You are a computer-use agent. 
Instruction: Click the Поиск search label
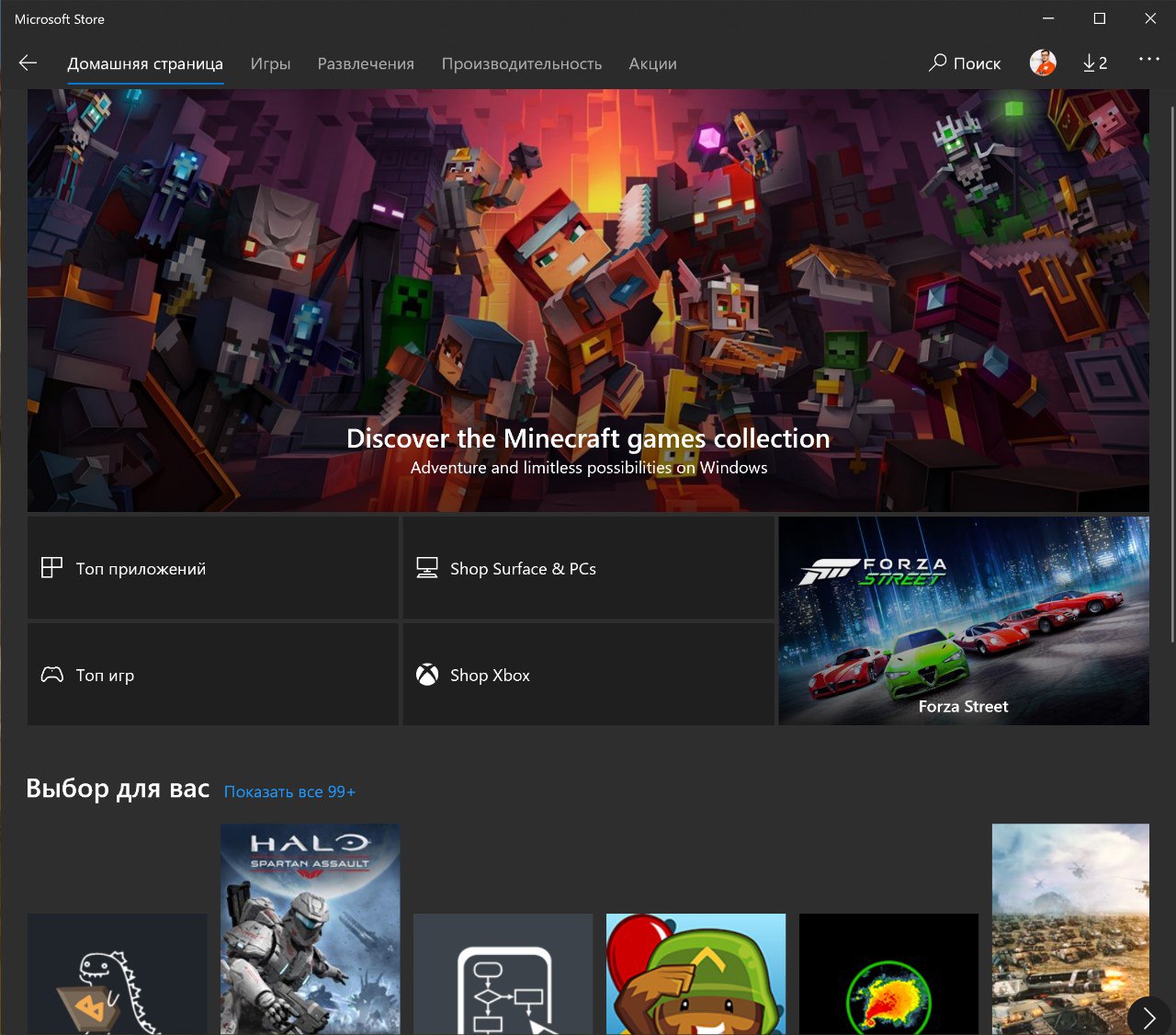[977, 63]
